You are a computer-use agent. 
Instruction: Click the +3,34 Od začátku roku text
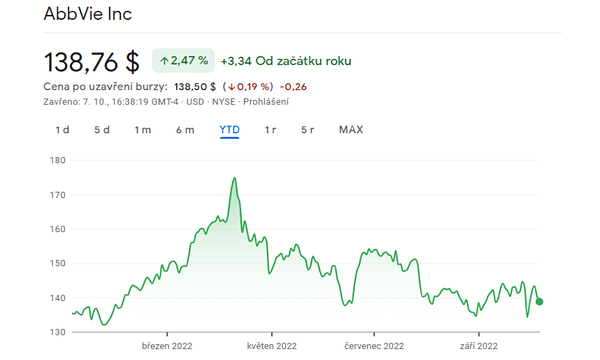coord(286,61)
